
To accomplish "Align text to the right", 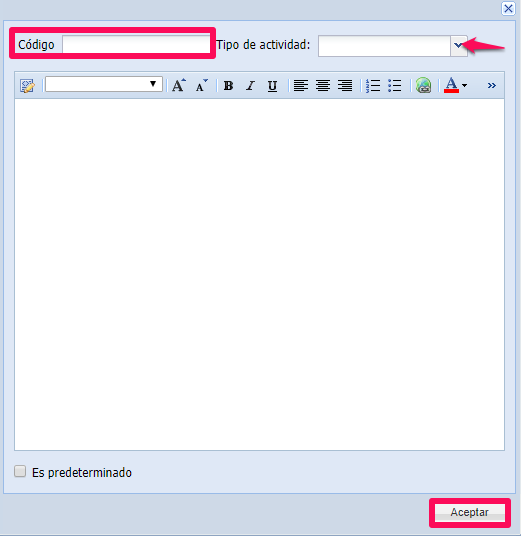I will coord(345,85).
